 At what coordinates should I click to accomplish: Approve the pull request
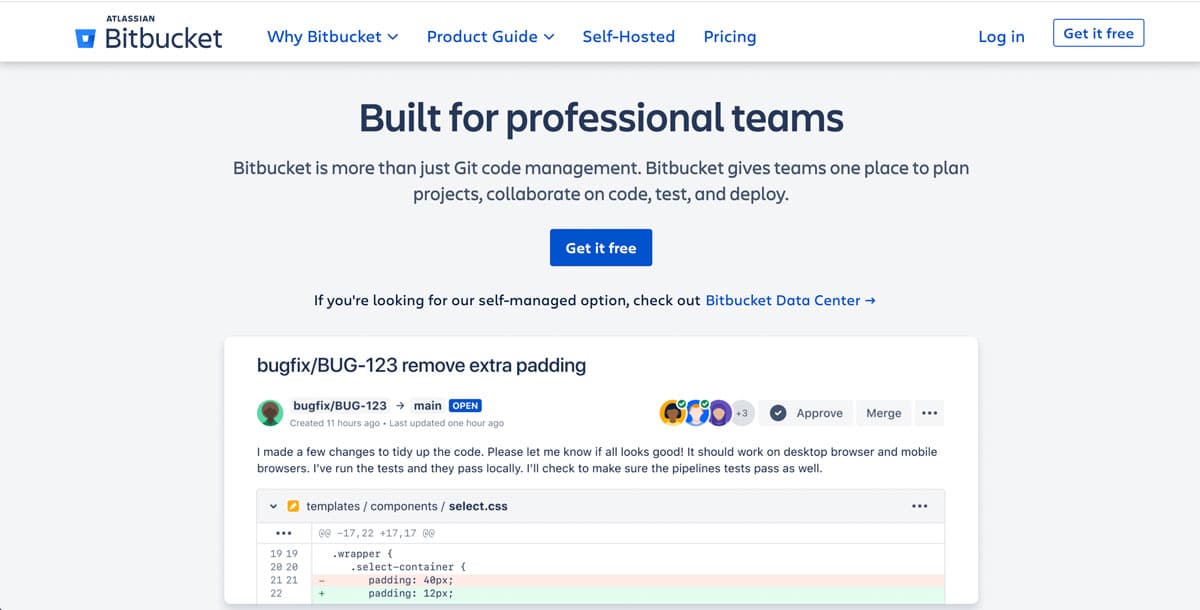tap(807, 413)
